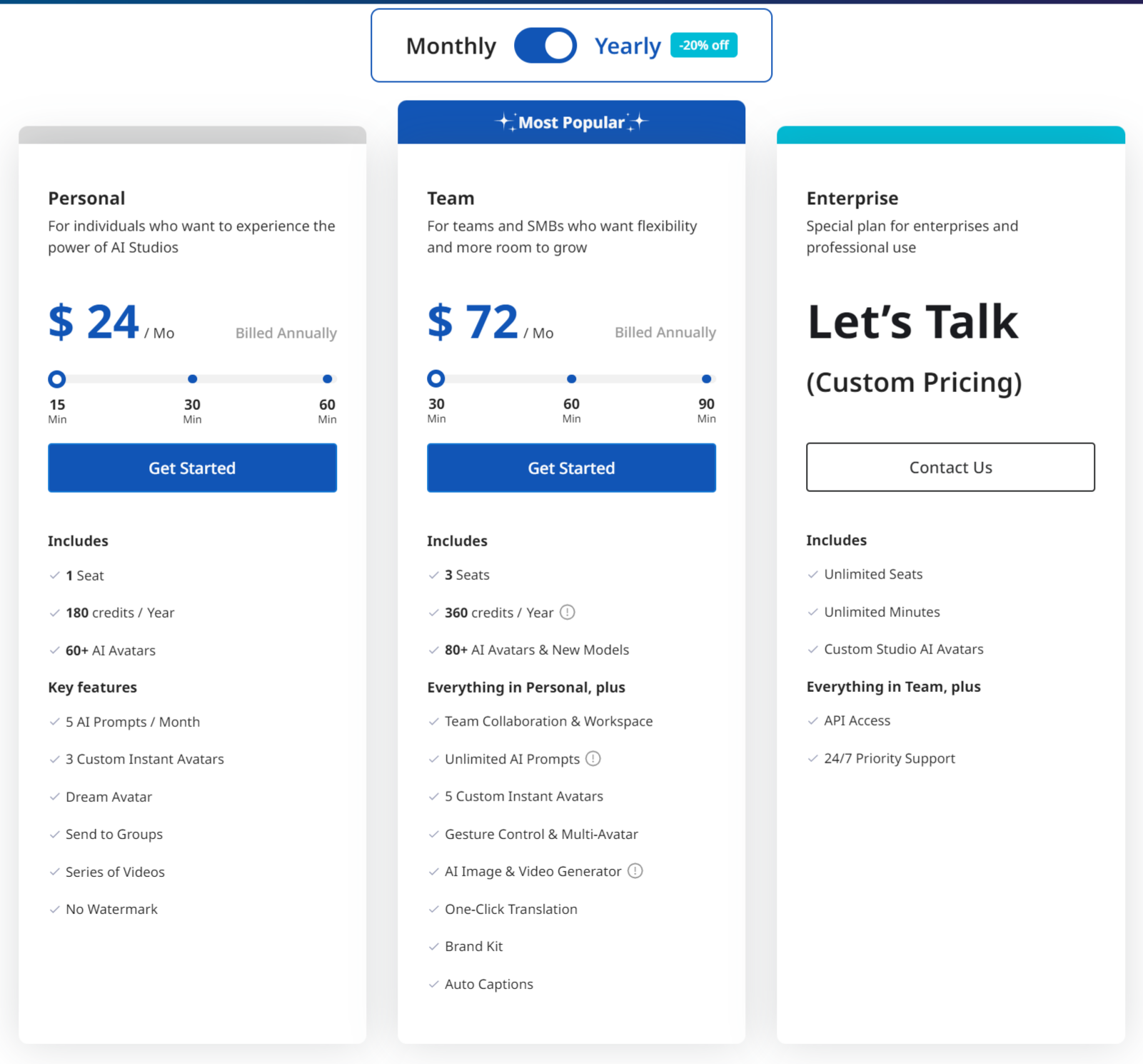Click the Most Popular banner

(571, 122)
